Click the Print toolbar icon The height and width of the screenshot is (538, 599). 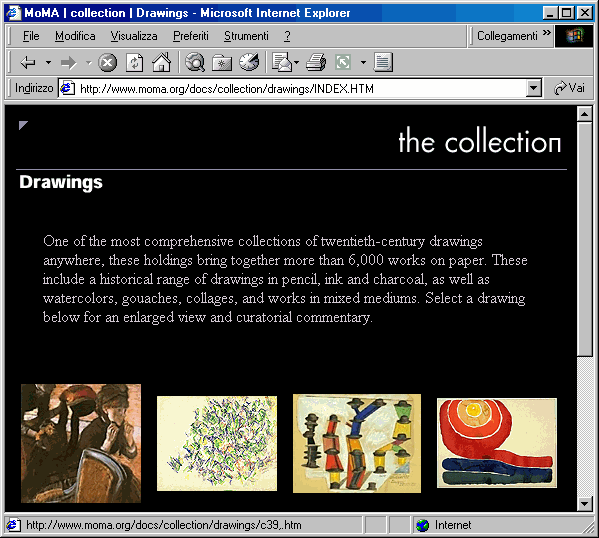pyautogui.click(x=316, y=62)
